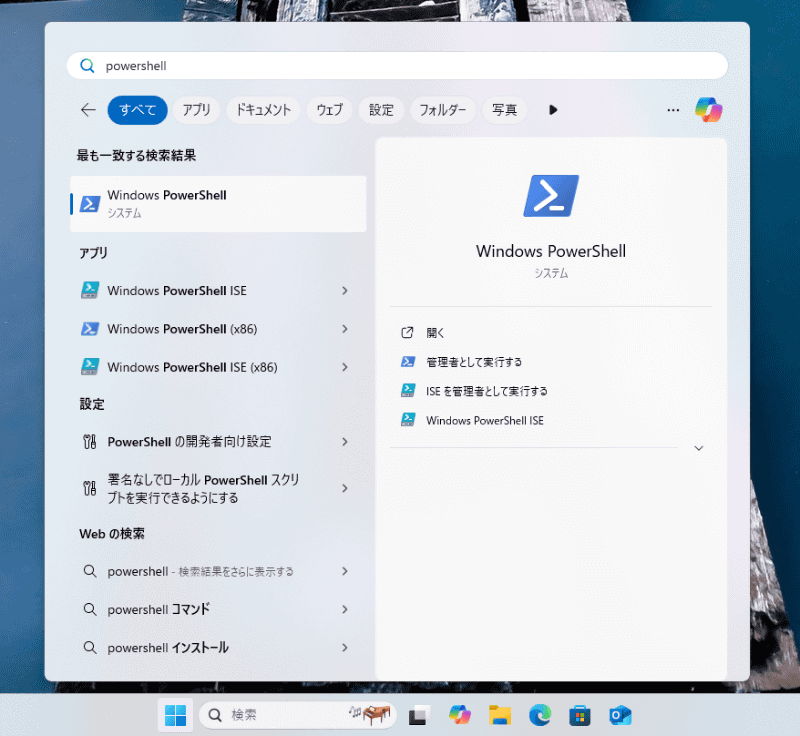Viewport: 800px width, 736px height.
Task: Reveal additional search filters via the arrow
Action: (x=553, y=110)
